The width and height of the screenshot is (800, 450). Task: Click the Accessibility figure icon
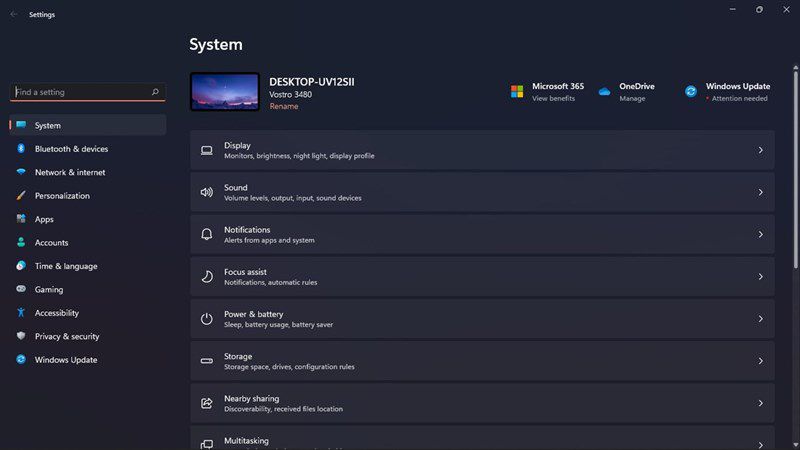(x=21, y=312)
